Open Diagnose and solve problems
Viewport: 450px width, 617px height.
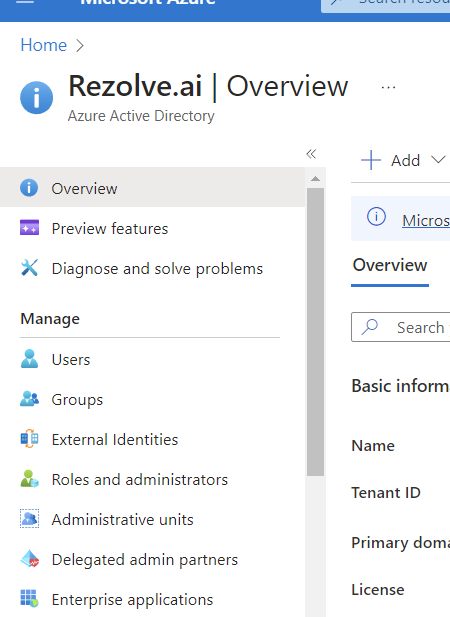[x=152, y=268]
